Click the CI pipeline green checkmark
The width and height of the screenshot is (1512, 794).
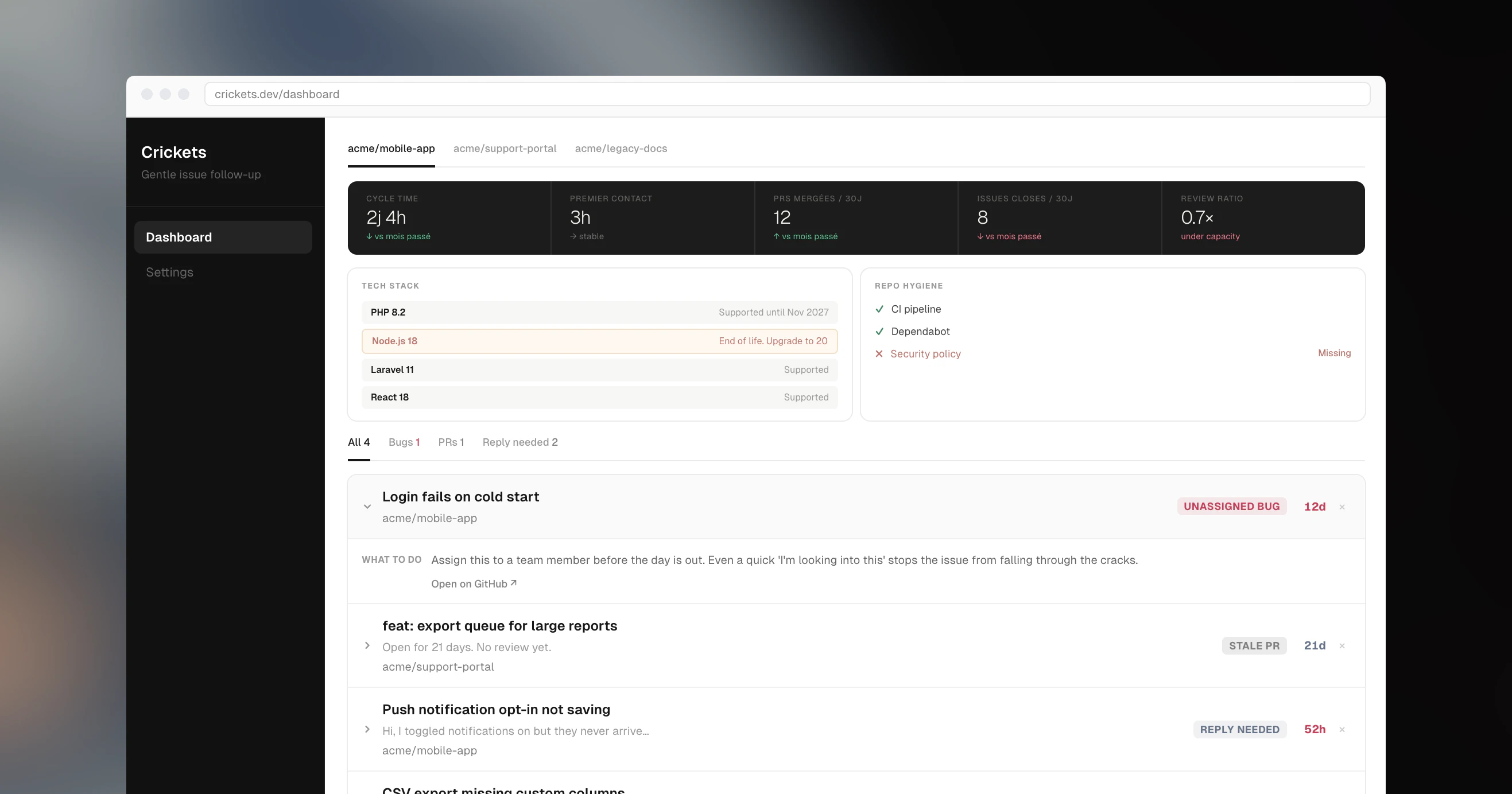pyautogui.click(x=879, y=309)
